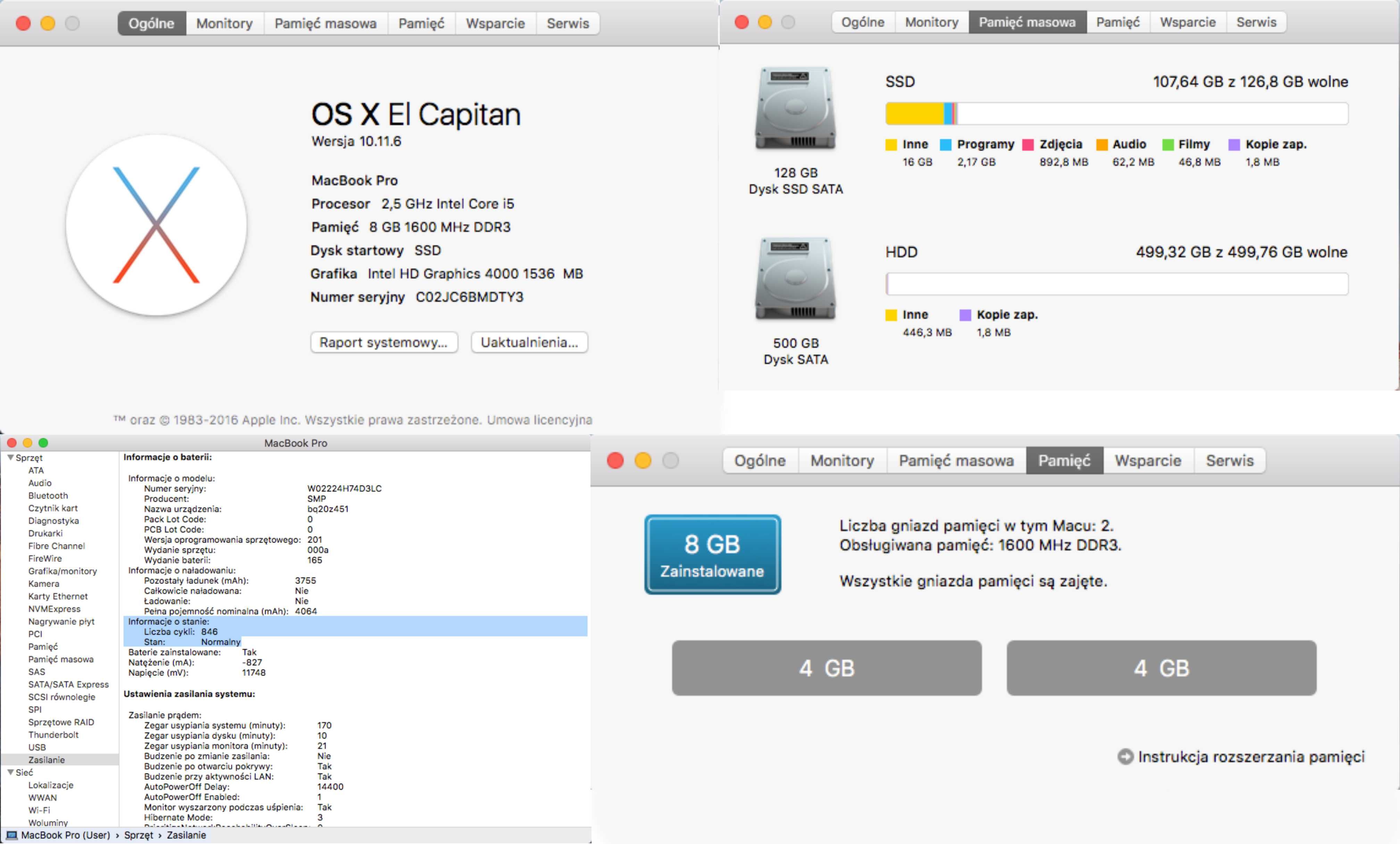Select Karty Ethernet in sidebar

[58, 596]
